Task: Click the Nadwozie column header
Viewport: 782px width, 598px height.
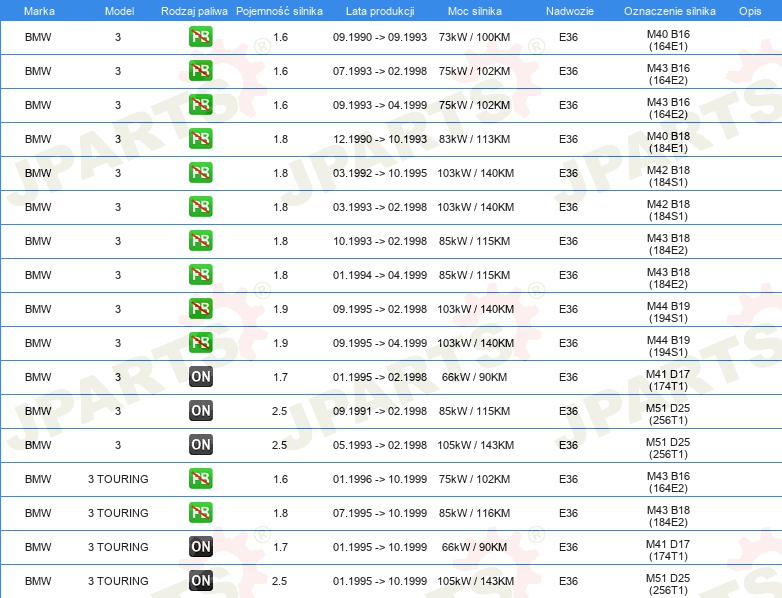Action: click(570, 11)
